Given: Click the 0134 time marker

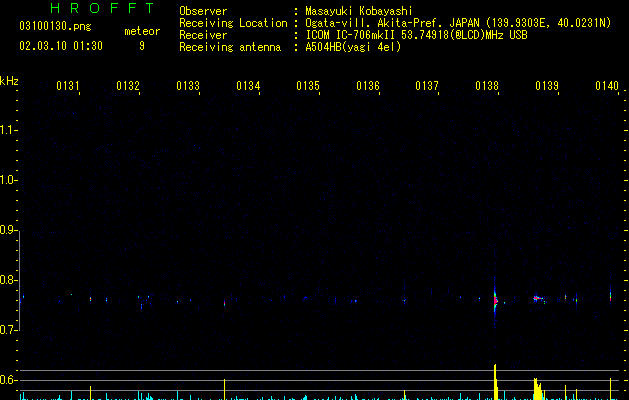Looking at the screenshot, I should point(248,86).
